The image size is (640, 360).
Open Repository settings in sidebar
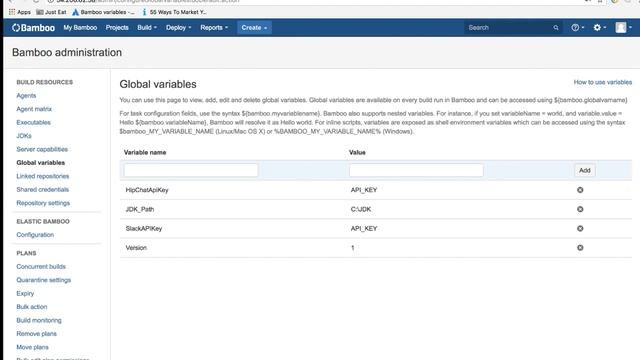point(43,203)
